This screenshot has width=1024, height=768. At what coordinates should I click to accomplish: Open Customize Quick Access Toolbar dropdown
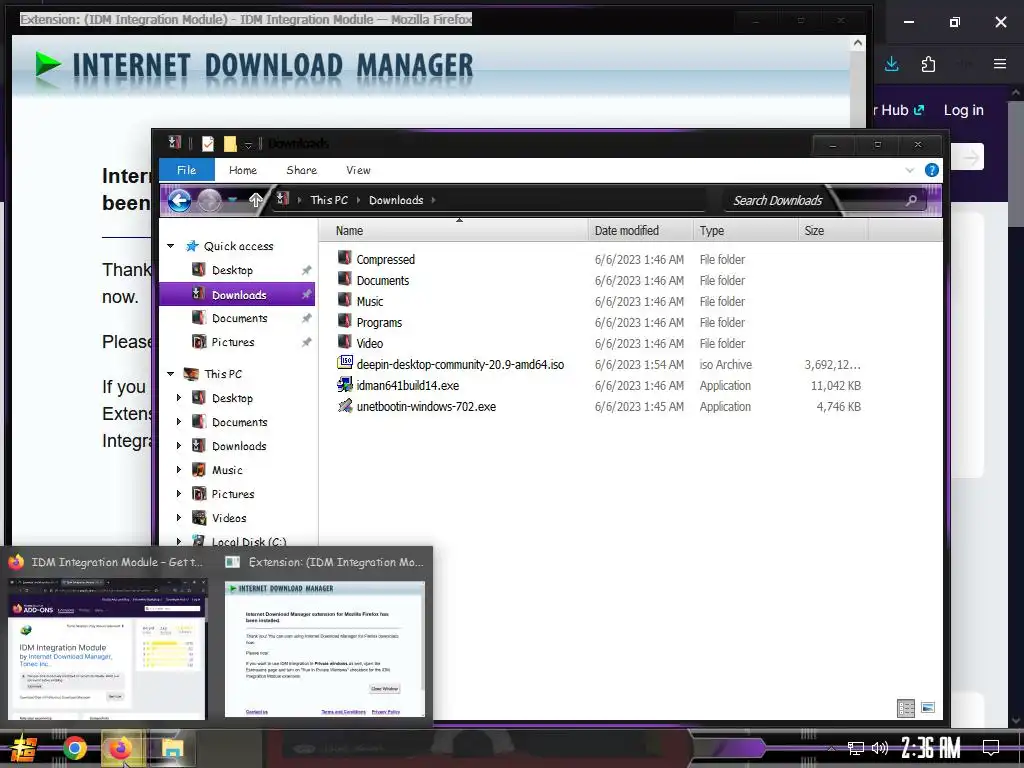tap(248, 144)
